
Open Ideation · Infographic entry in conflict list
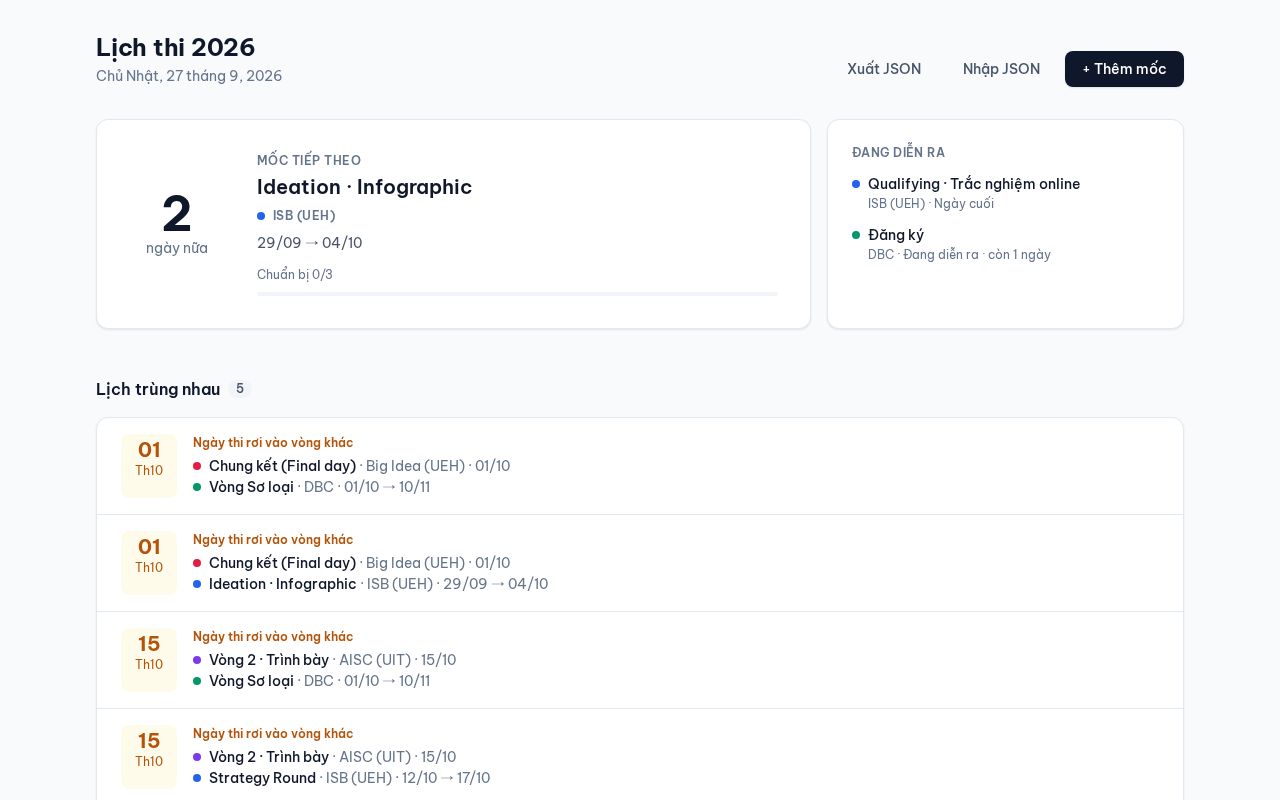point(371,584)
